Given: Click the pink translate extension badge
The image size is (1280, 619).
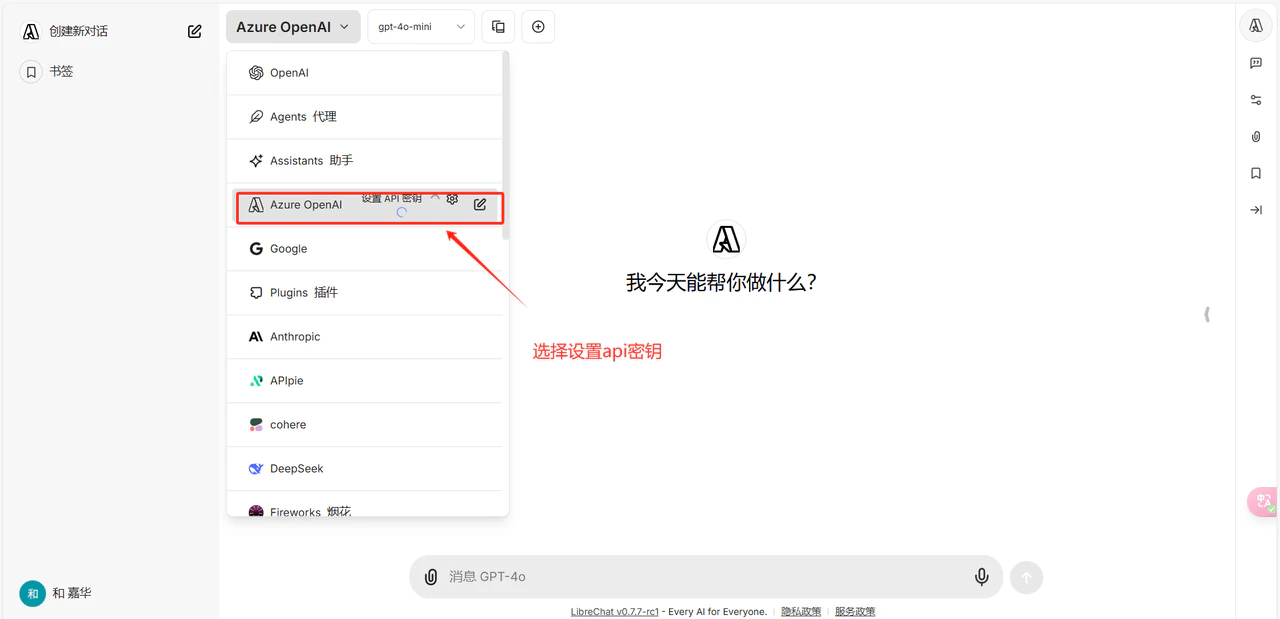Looking at the screenshot, I should (1263, 502).
